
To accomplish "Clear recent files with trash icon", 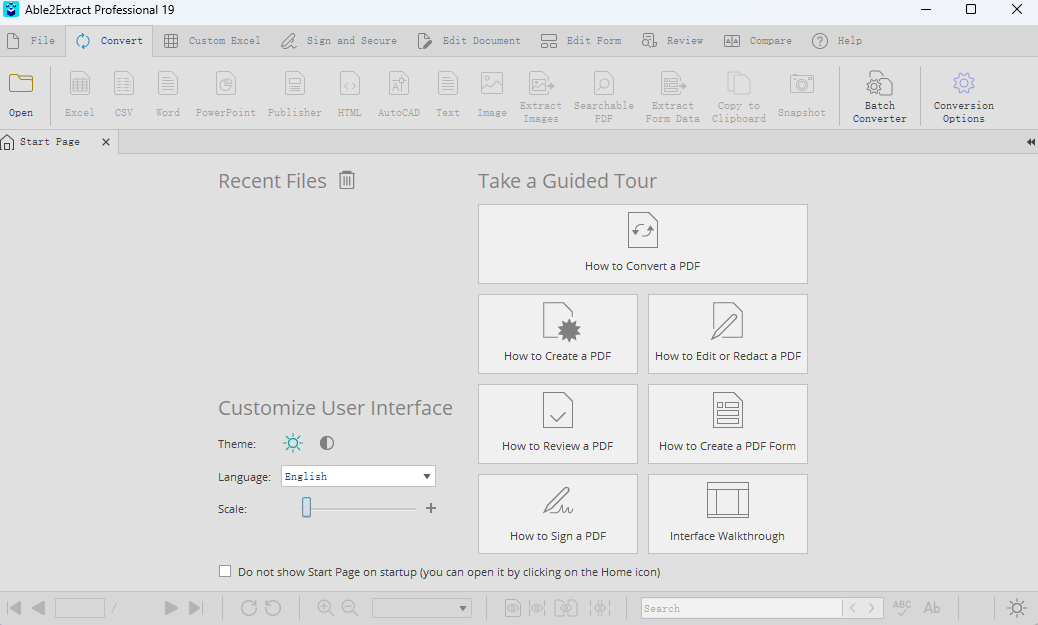I will 346,181.
